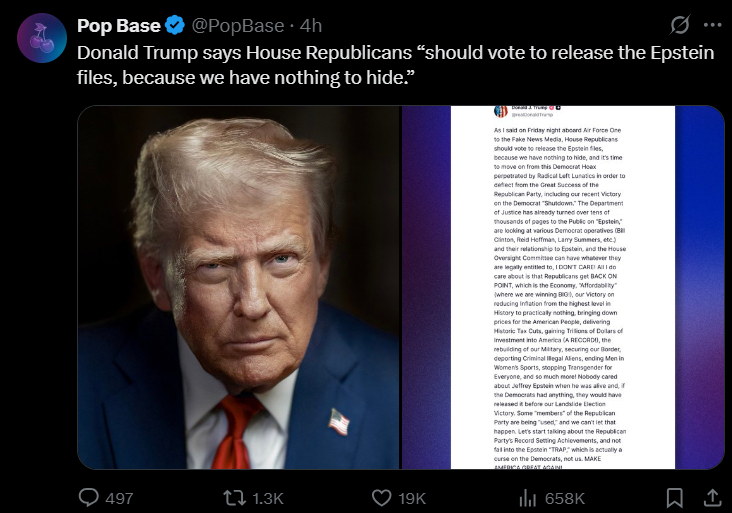Click the tweet text about Epstein files
The image size is (732, 513).
coord(395,65)
